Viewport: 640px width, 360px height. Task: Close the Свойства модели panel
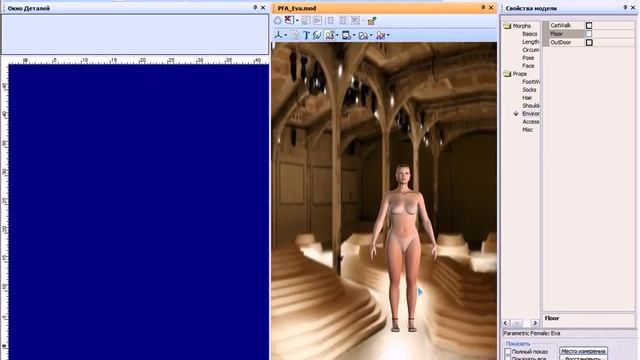click(633, 8)
